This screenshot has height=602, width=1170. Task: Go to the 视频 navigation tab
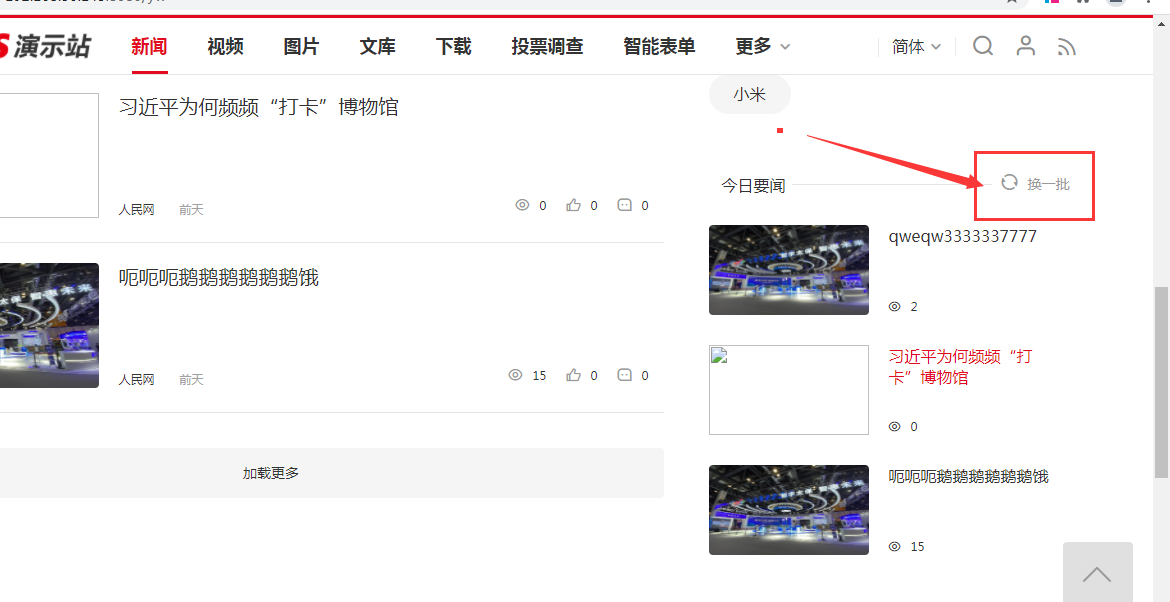click(x=225, y=46)
